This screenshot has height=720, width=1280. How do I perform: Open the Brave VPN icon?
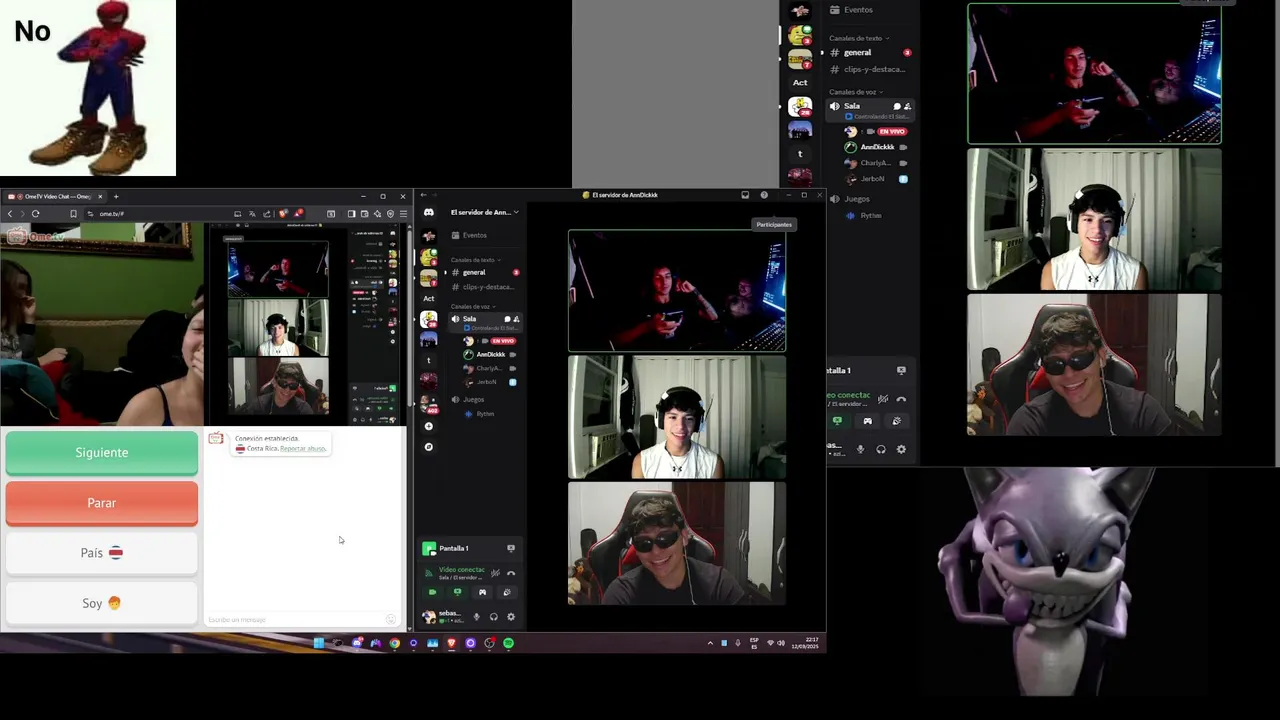click(x=390, y=214)
